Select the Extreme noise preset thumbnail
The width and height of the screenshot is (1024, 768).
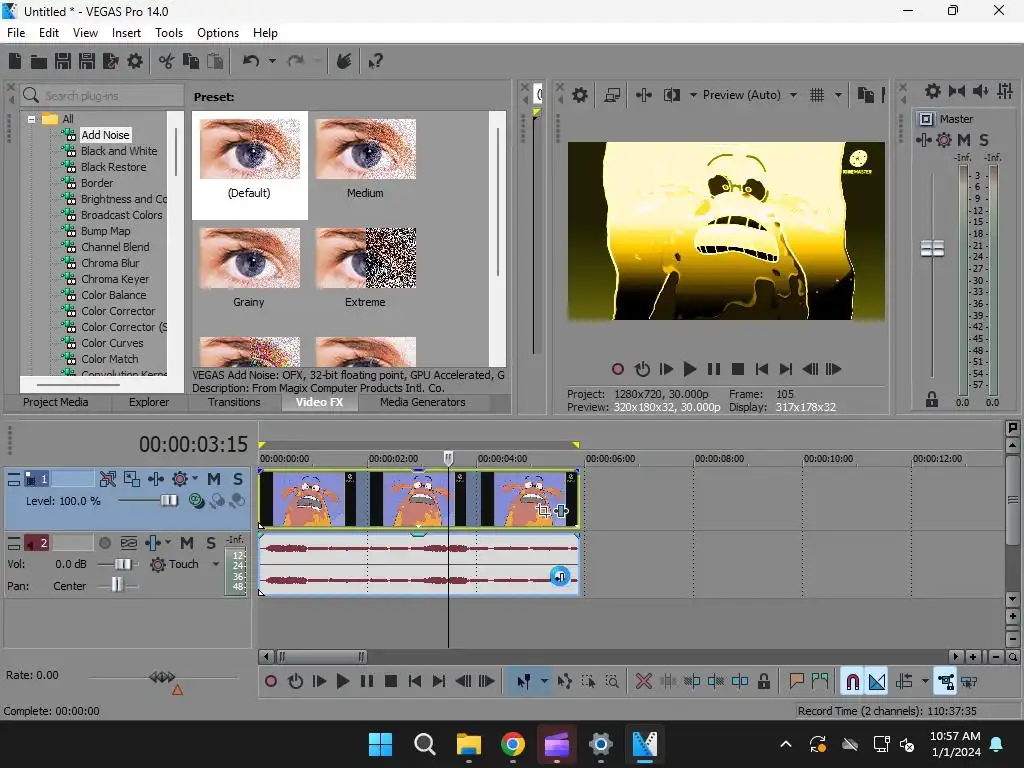point(366,258)
